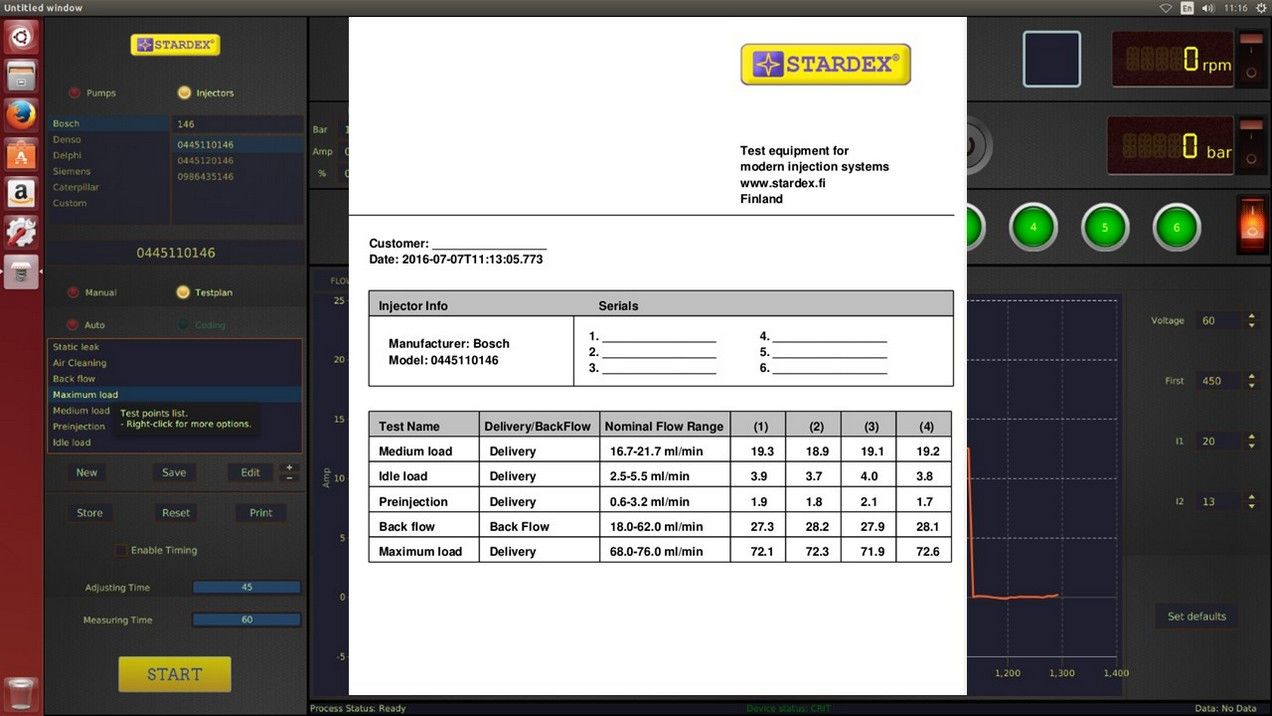Adjust the I2 value stepper arrows
The height and width of the screenshot is (716, 1272).
(x=1251, y=501)
